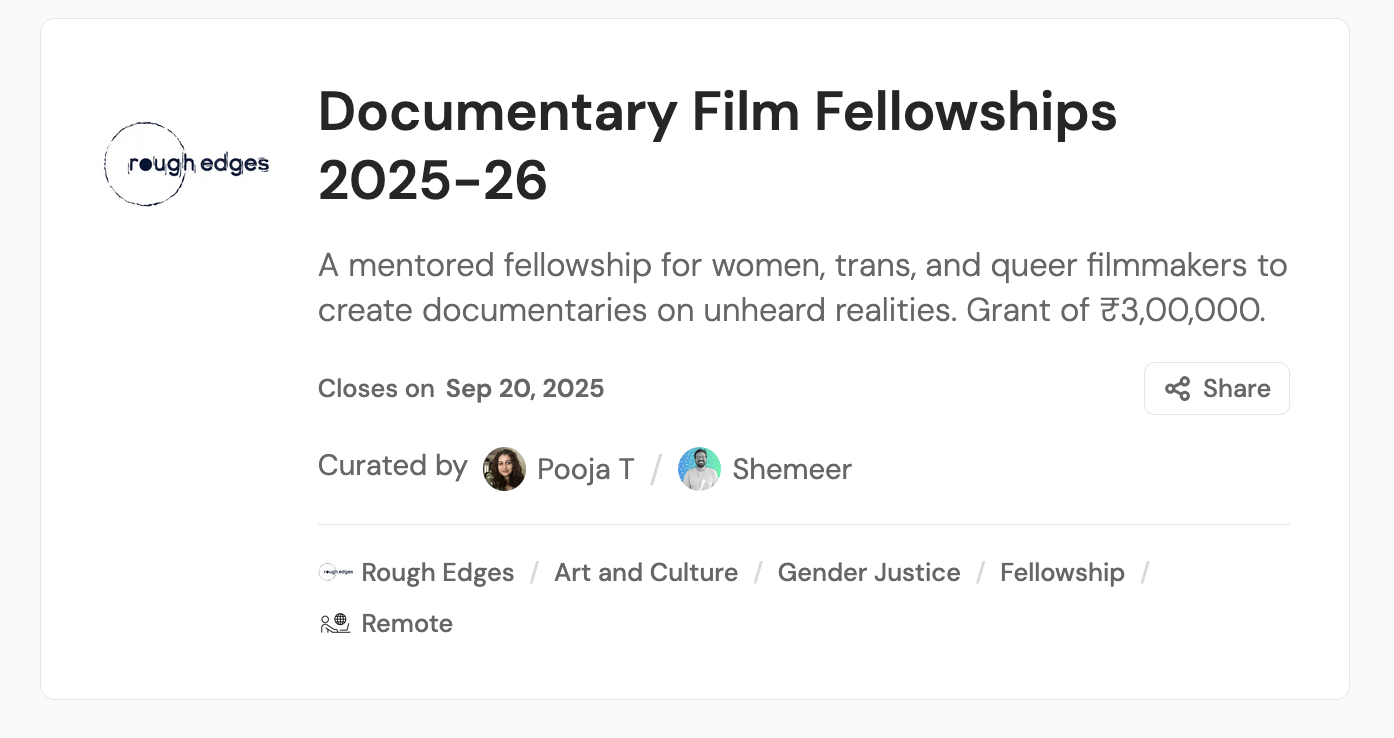
Task: Click the Sep 20, 2025 closing date
Action: tap(524, 389)
